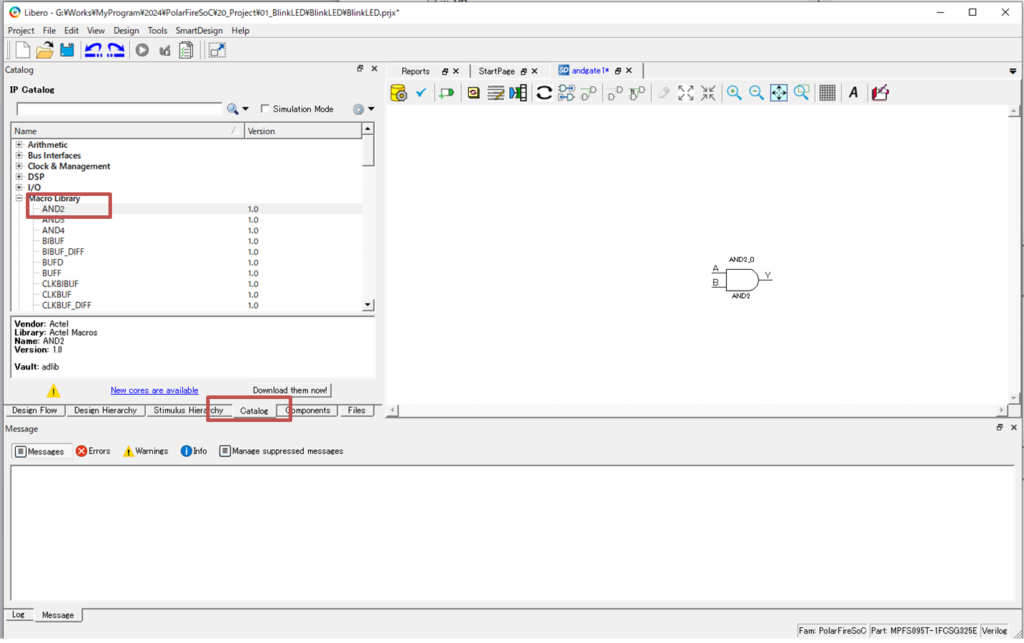Enable the Simulation Mode checkbox
1024x643 pixels.
coord(265,109)
